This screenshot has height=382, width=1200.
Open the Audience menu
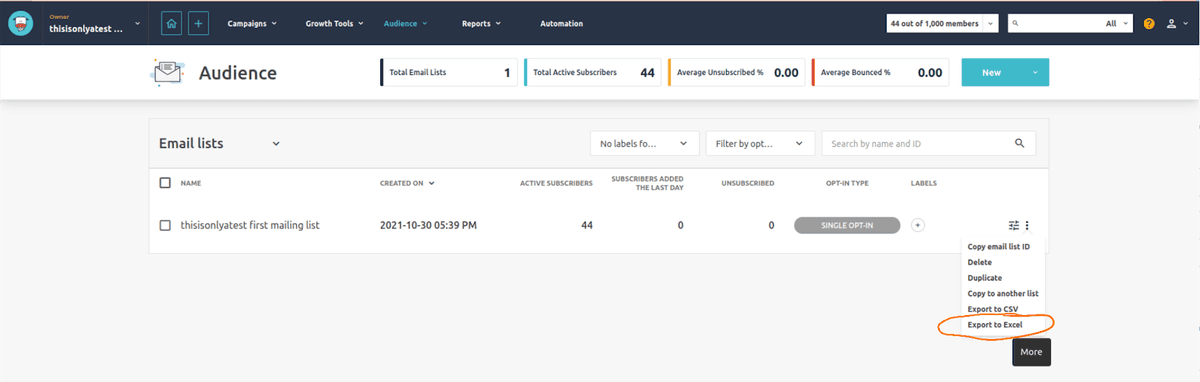(406, 23)
